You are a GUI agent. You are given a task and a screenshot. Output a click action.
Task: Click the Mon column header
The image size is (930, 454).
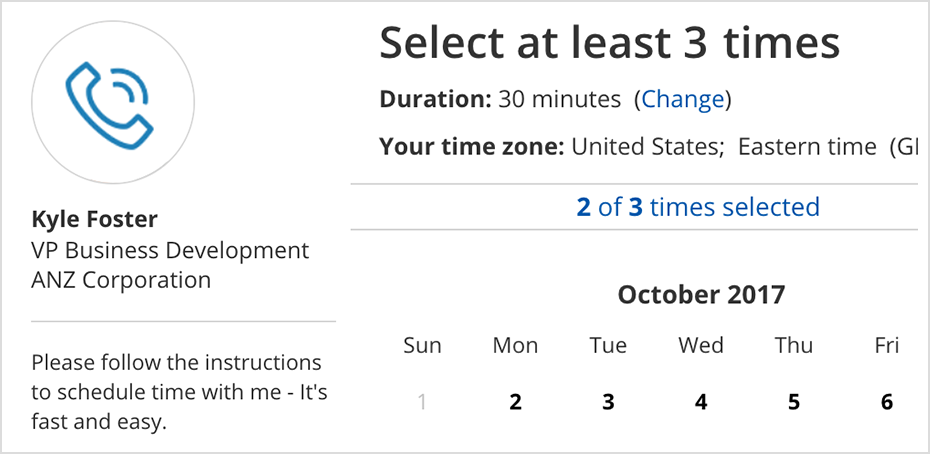515,345
